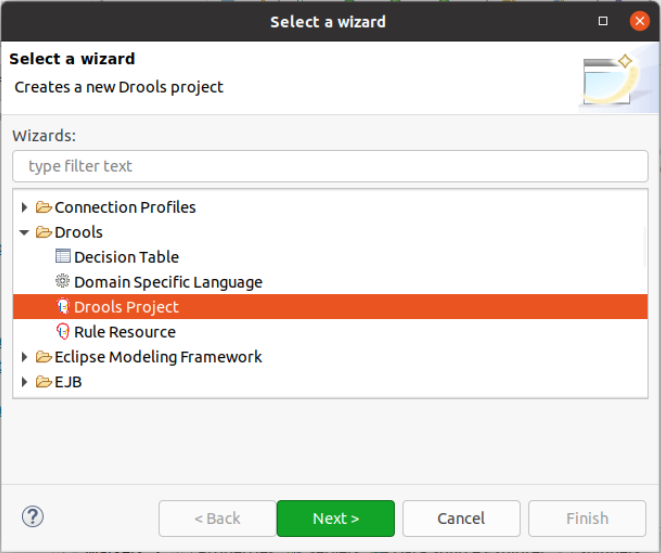Viewport: 661px width, 553px height.
Task: Click the Decision Table icon
Action: point(63,257)
